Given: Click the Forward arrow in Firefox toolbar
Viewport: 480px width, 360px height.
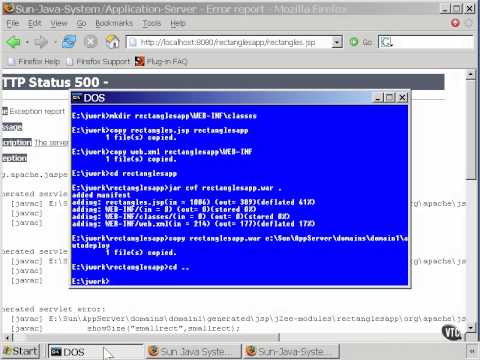Looking at the screenshot, I should (41, 42).
